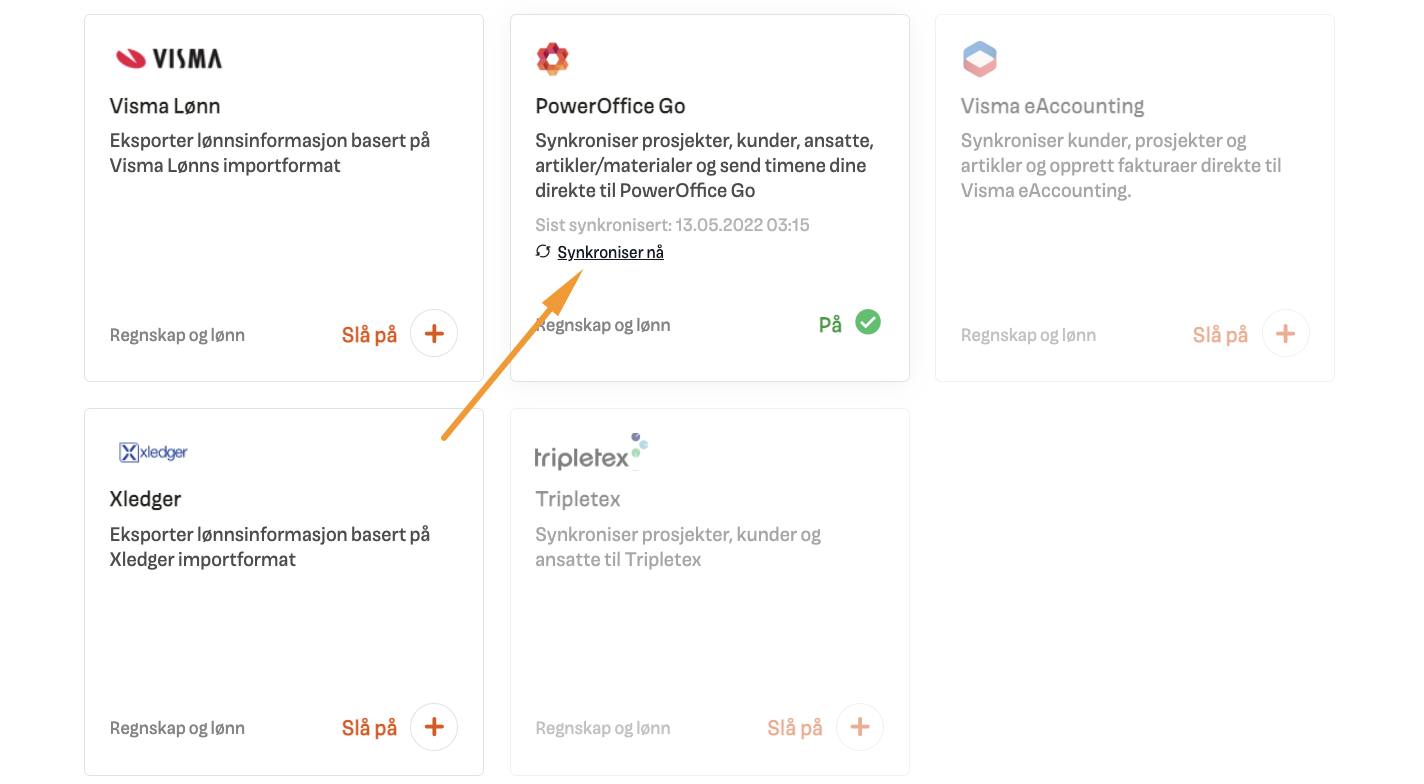Click the plus icon on Tripletex card
The width and height of the screenshot is (1424, 784).
[860, 727]
